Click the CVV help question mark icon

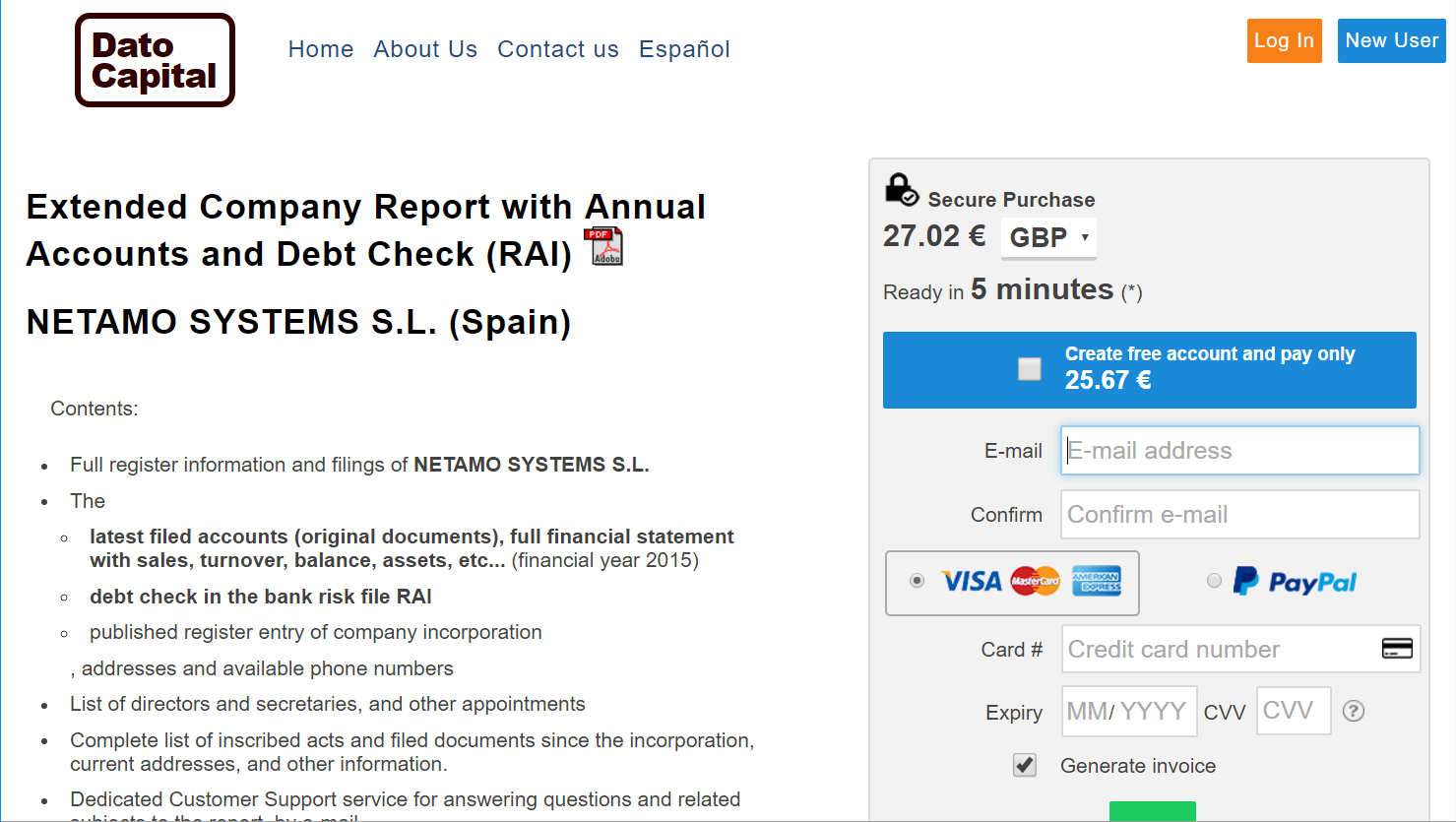tap(1354, 711)
